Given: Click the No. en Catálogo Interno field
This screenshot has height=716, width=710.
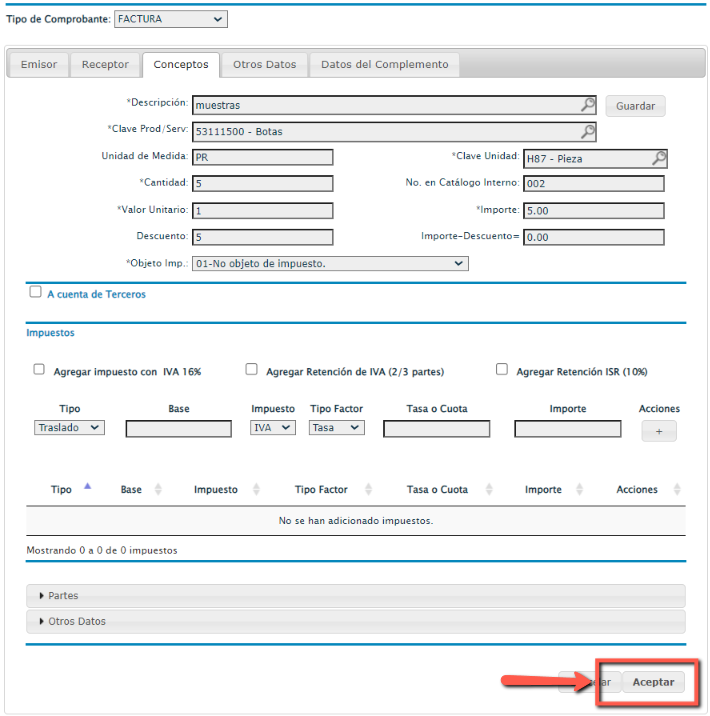Looking at the screenshot, I should pyautogui.click(x=594, y=184).
